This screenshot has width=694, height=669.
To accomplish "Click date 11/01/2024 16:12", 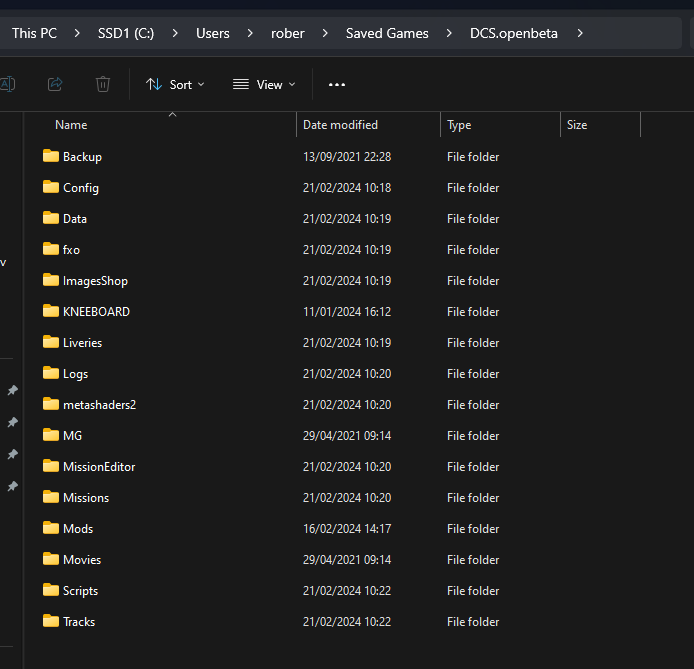I will point(347,311).
